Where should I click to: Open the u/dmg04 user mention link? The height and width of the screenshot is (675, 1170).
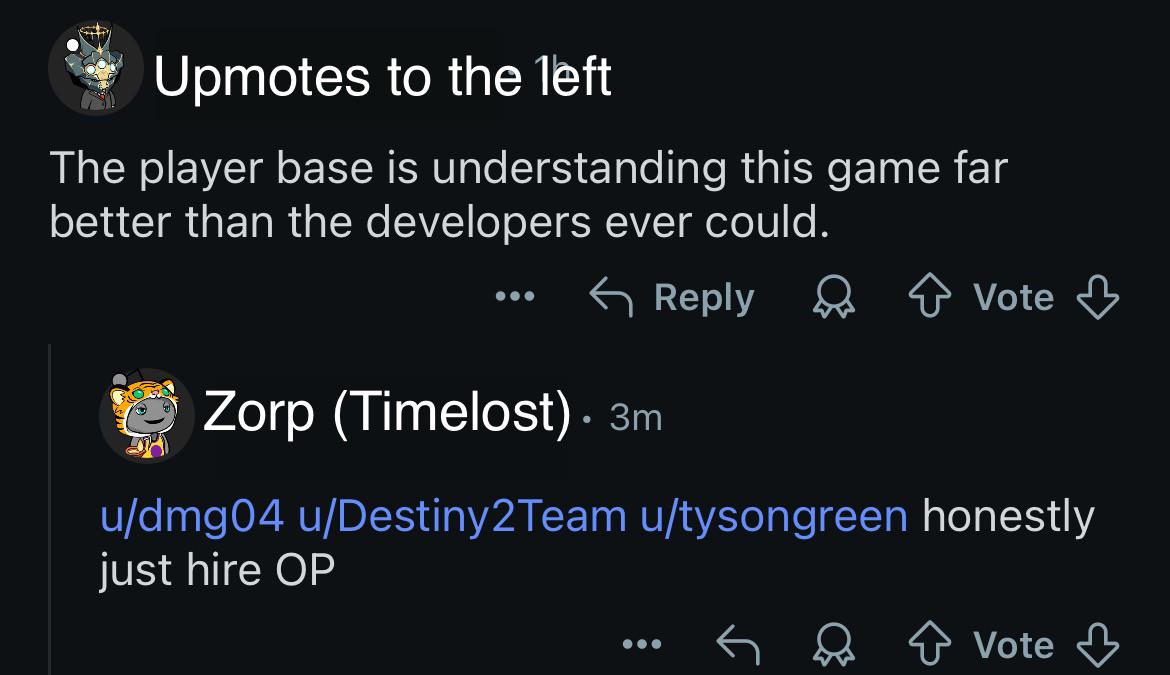click(x=192, y=516)
